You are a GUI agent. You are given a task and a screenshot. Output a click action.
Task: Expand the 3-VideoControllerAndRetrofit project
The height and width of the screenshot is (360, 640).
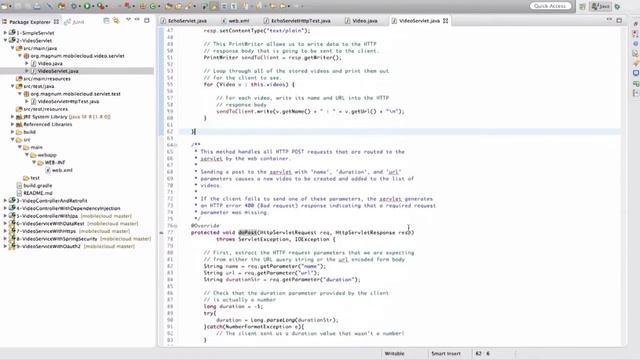(x=5, y=201)
